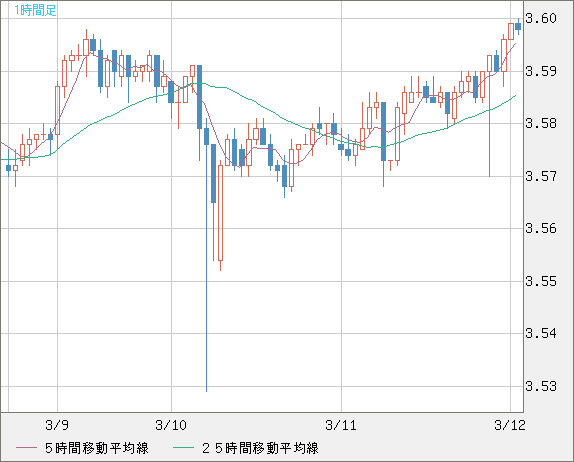Click the last blue candlestick near 3.60
Screen dimensions: 574x462
[518, 26]
